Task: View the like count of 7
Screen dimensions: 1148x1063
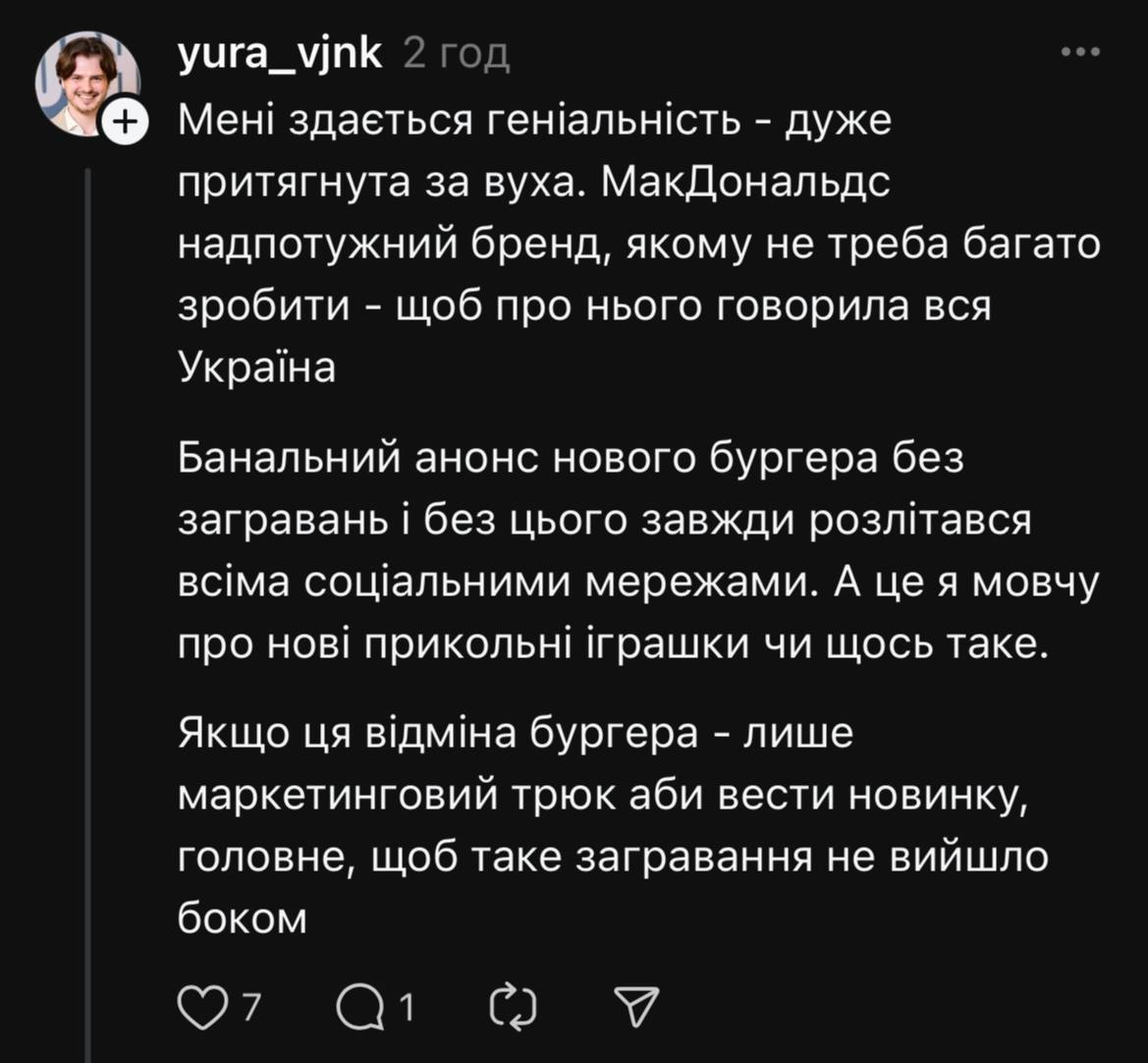Action: coord(250,1009)
